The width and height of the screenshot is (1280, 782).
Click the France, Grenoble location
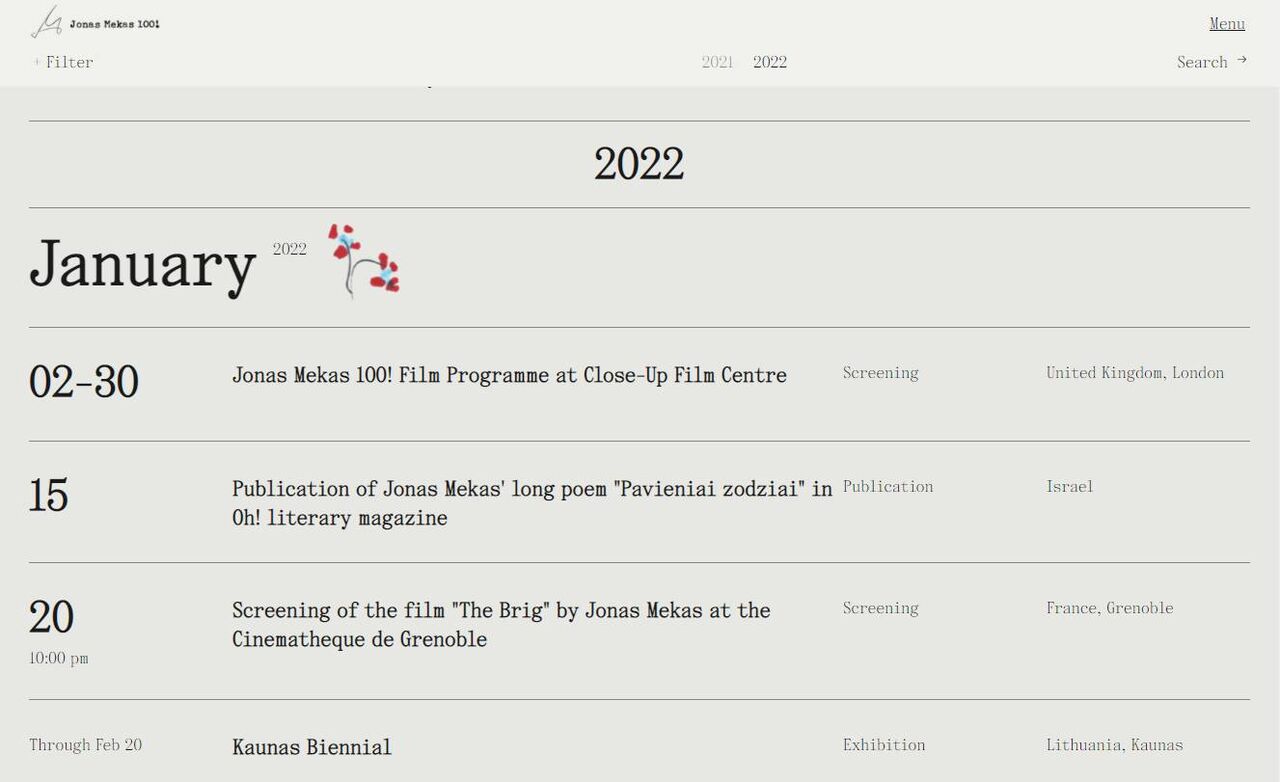(1110, 608)
